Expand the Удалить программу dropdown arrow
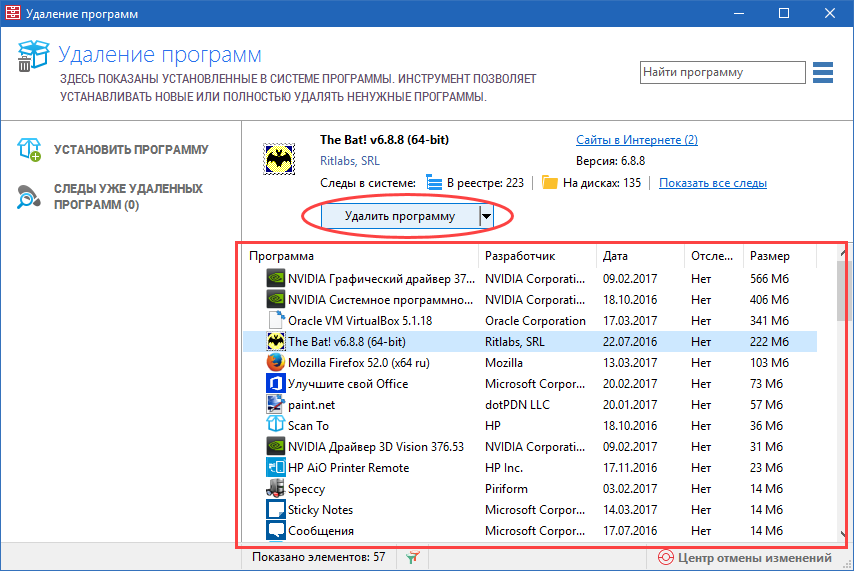 pyautogui.click(x=486, y=216)
